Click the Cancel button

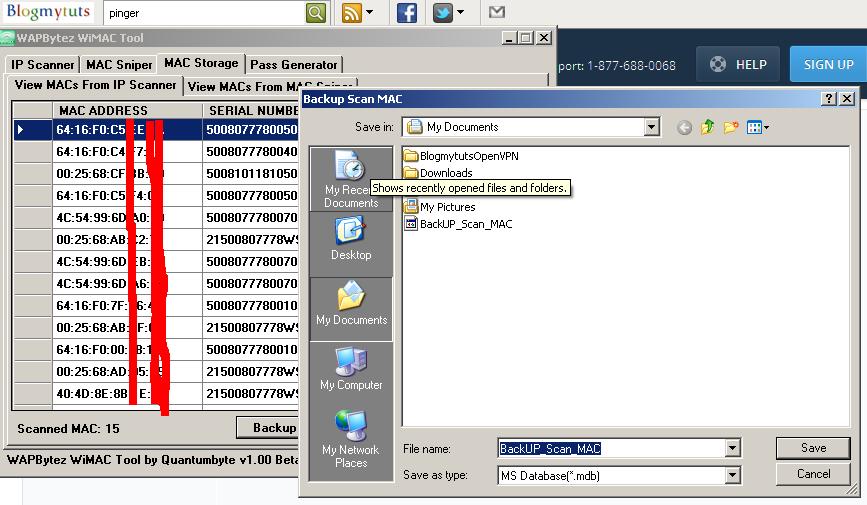(x=813, y=474)
